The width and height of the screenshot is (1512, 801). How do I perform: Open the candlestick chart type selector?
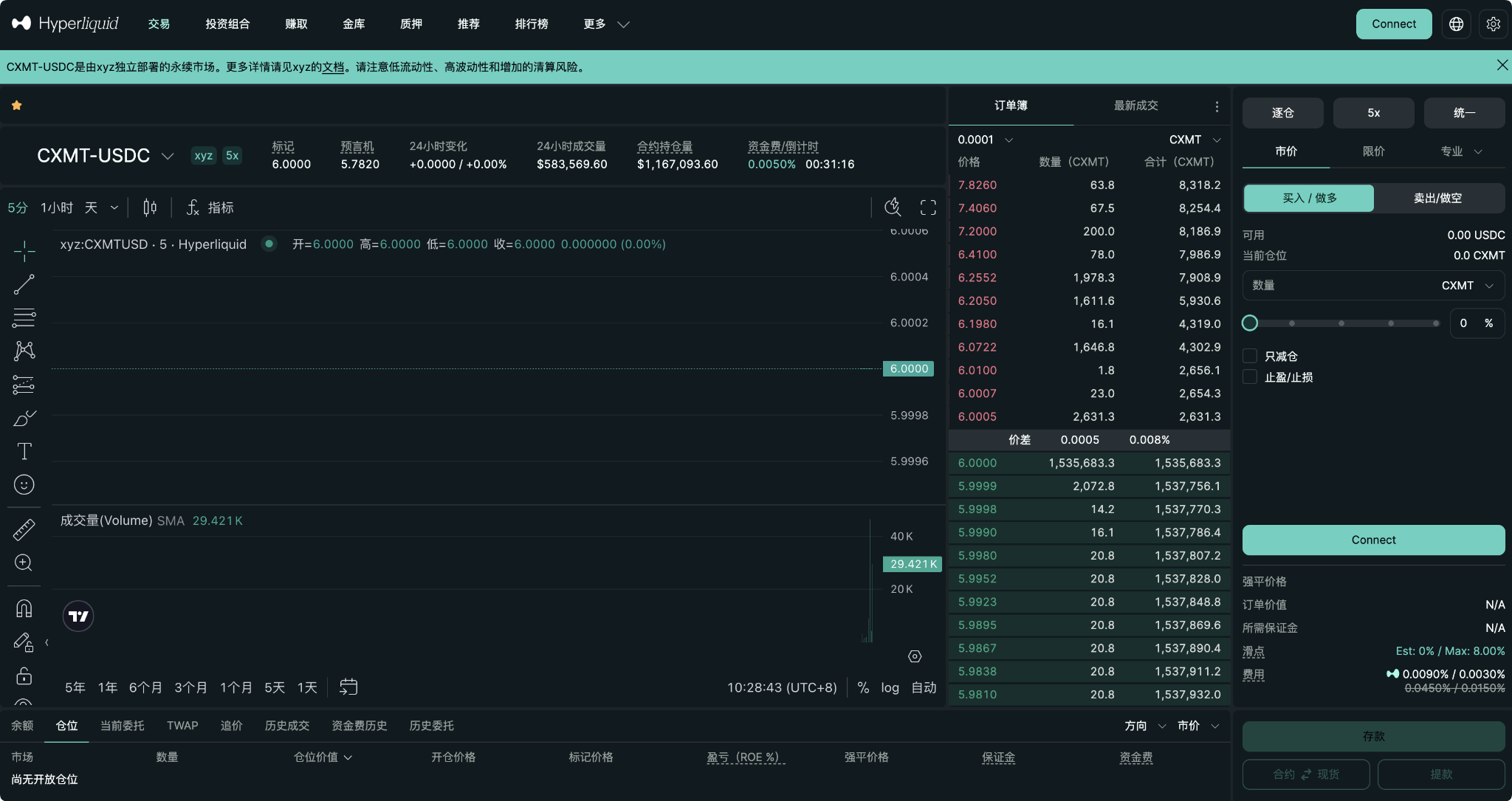[x=150, y=207]
